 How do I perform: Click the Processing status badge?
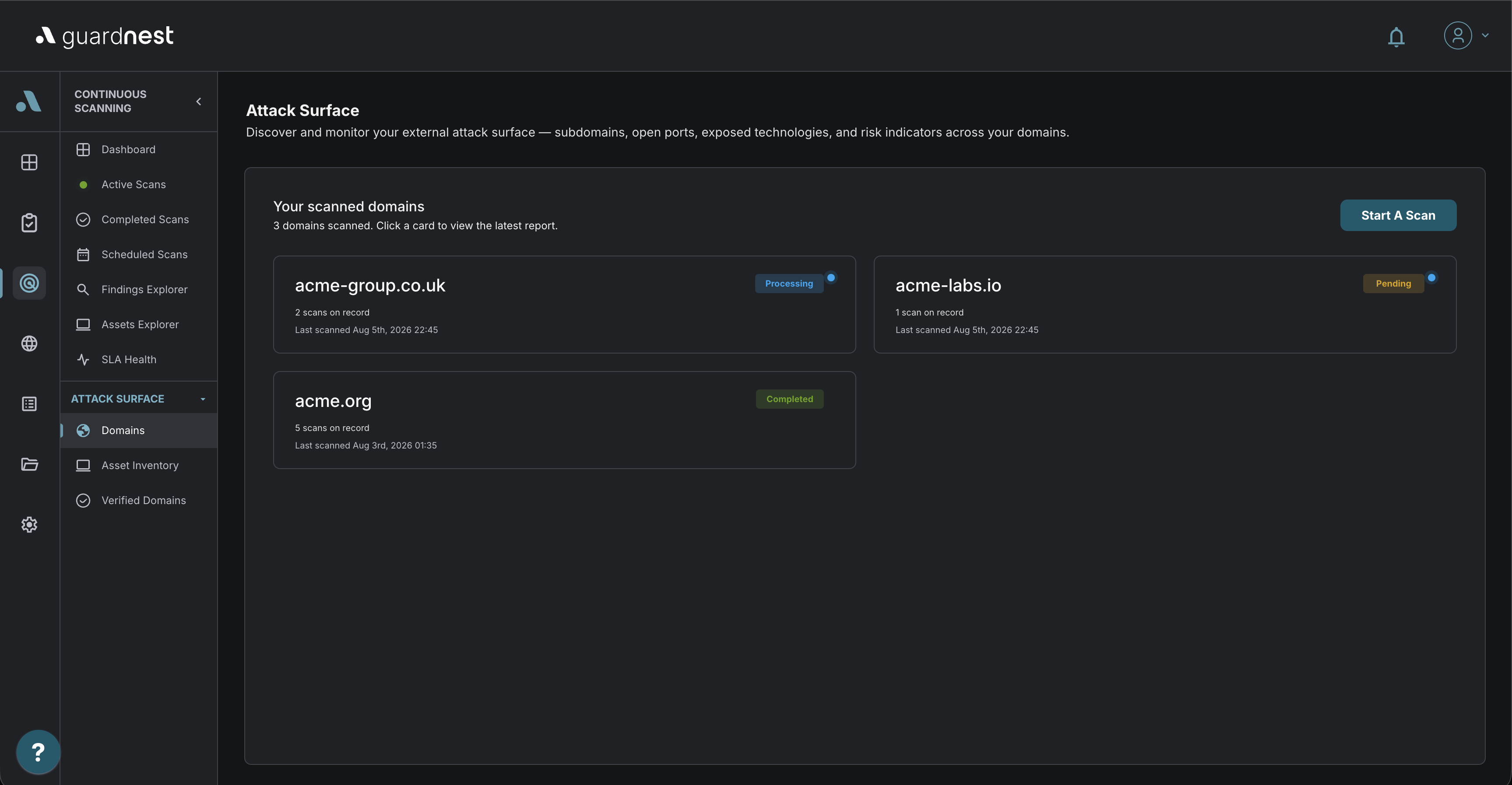789,284
